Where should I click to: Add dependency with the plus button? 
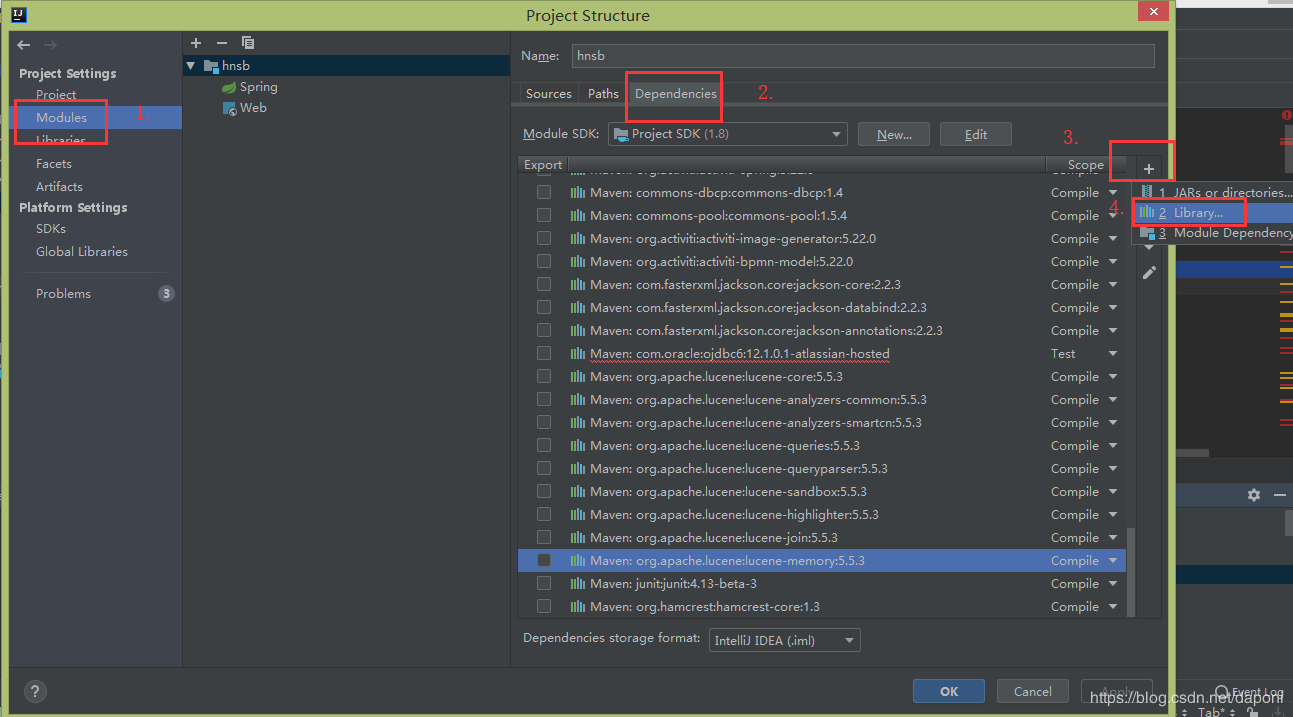(x=1149, y=169)
